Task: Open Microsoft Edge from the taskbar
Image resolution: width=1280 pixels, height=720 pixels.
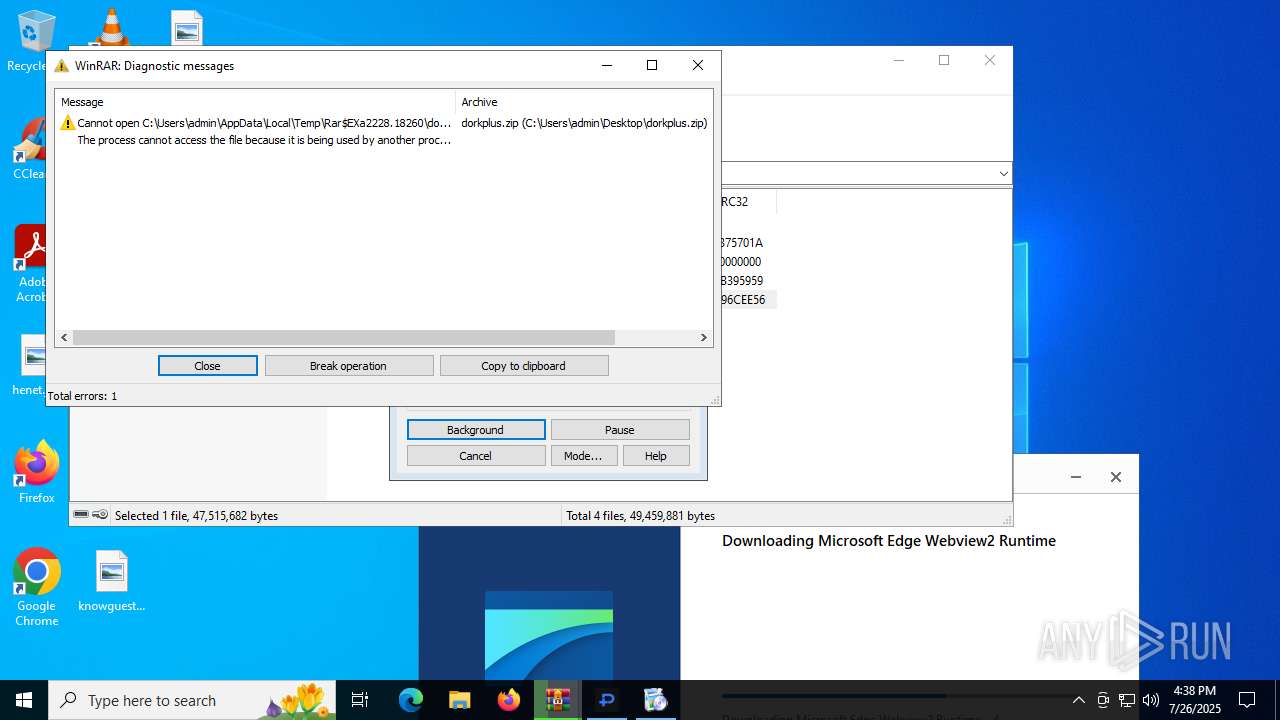Action: click(x=411, y=700)
